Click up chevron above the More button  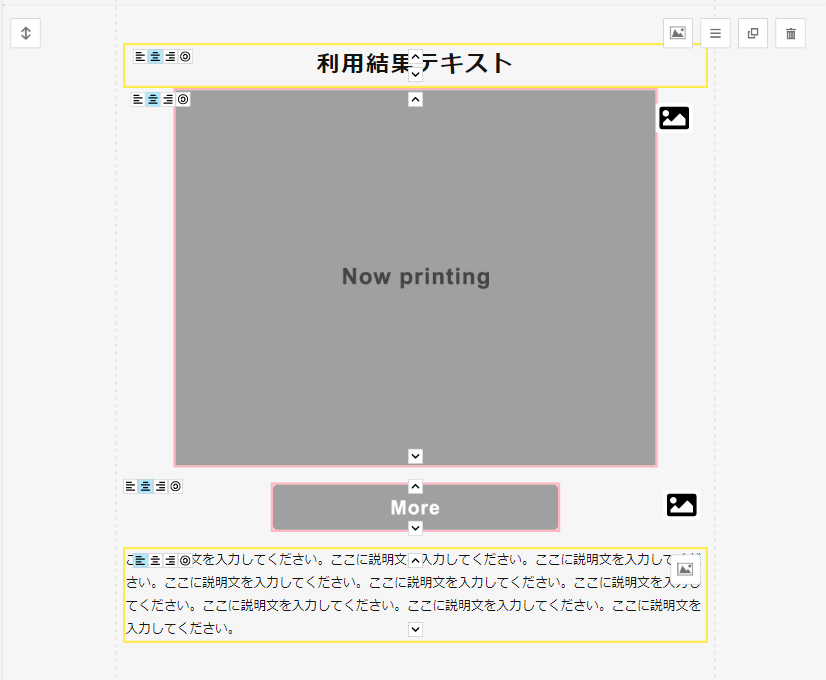pyautogui.click(x=416, y=487)
